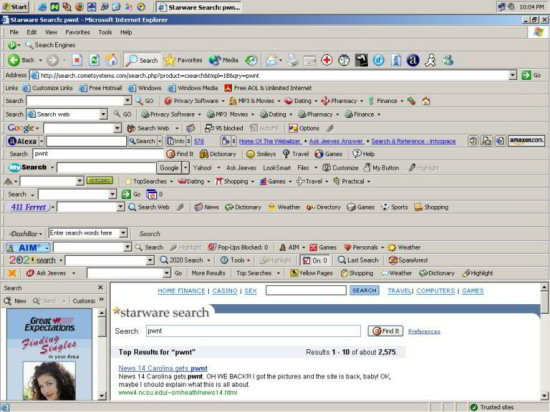Click the COMPUTERS link
The width and height of the screenshot is (550, 412).
coord(435,291)
